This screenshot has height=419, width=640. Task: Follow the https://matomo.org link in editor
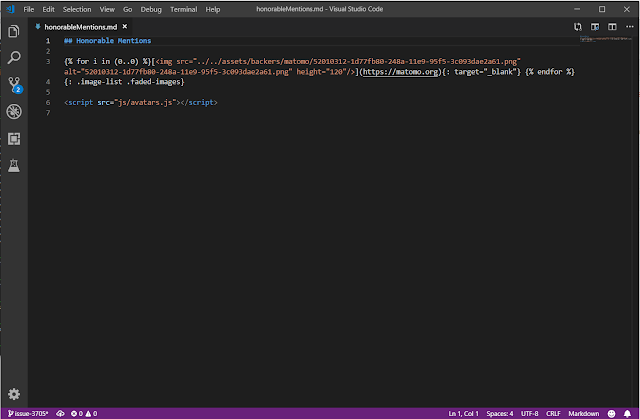tap(400, 72)
